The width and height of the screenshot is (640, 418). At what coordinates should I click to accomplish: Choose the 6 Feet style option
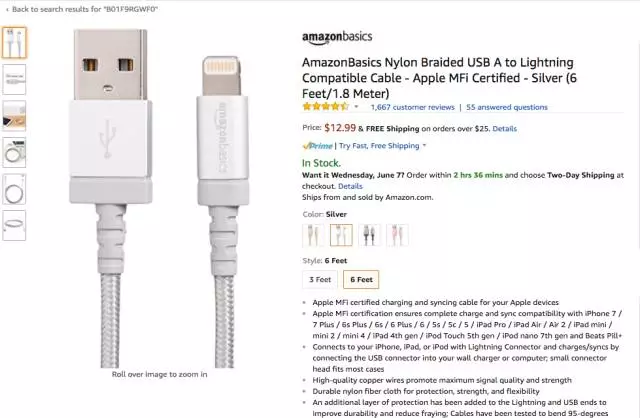[x=360, y=280]
